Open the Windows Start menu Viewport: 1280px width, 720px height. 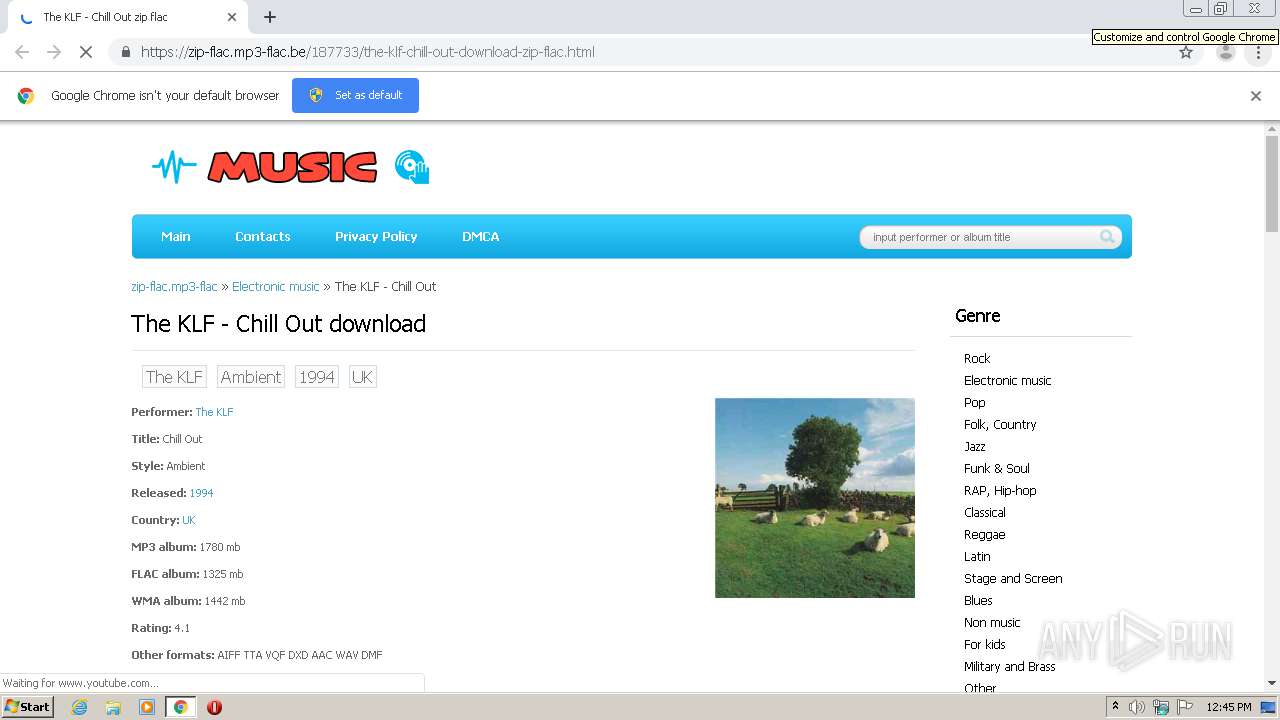click(x=28, y=706)
